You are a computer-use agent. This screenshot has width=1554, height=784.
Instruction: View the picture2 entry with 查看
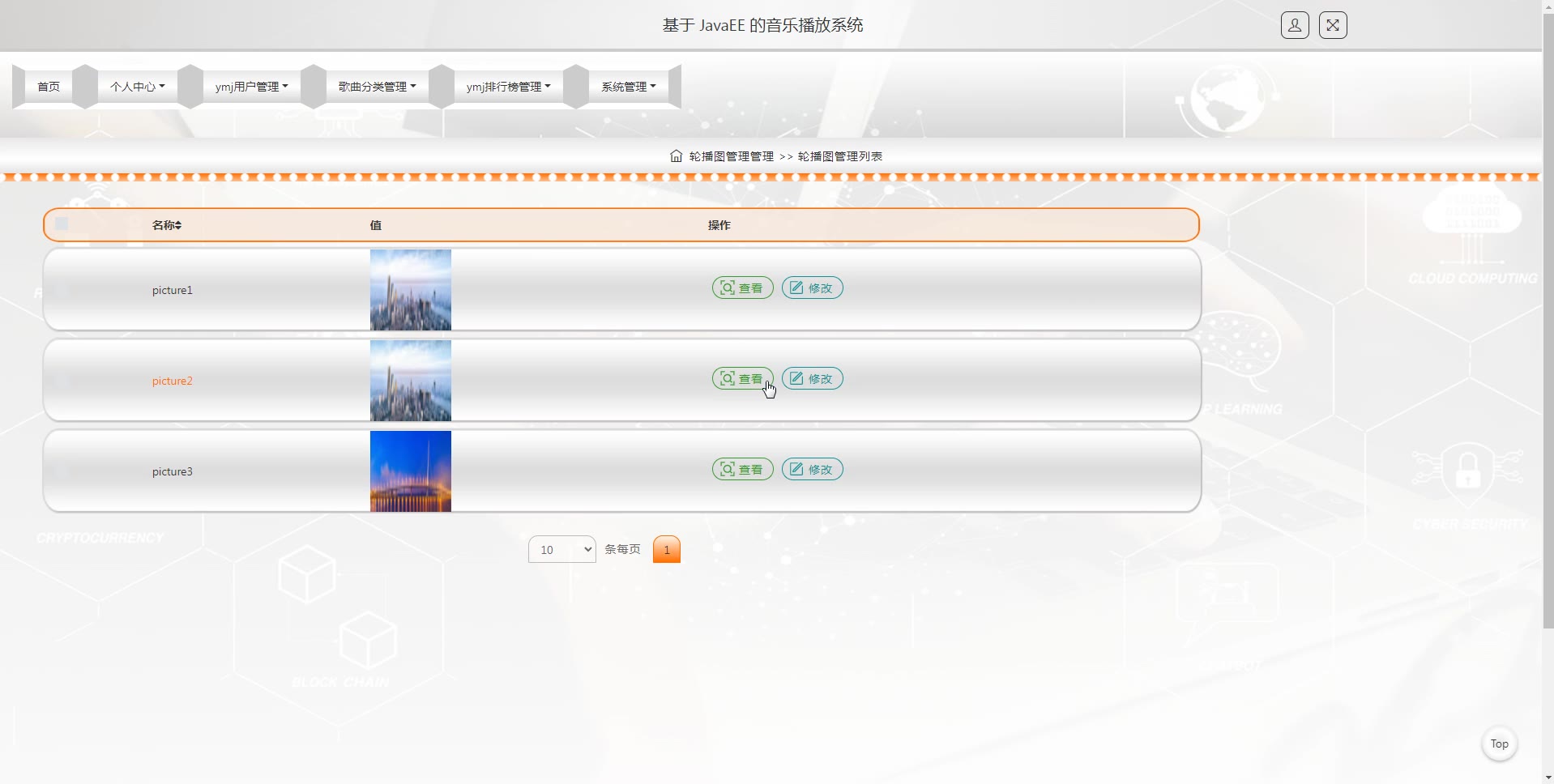coord(743,378)
